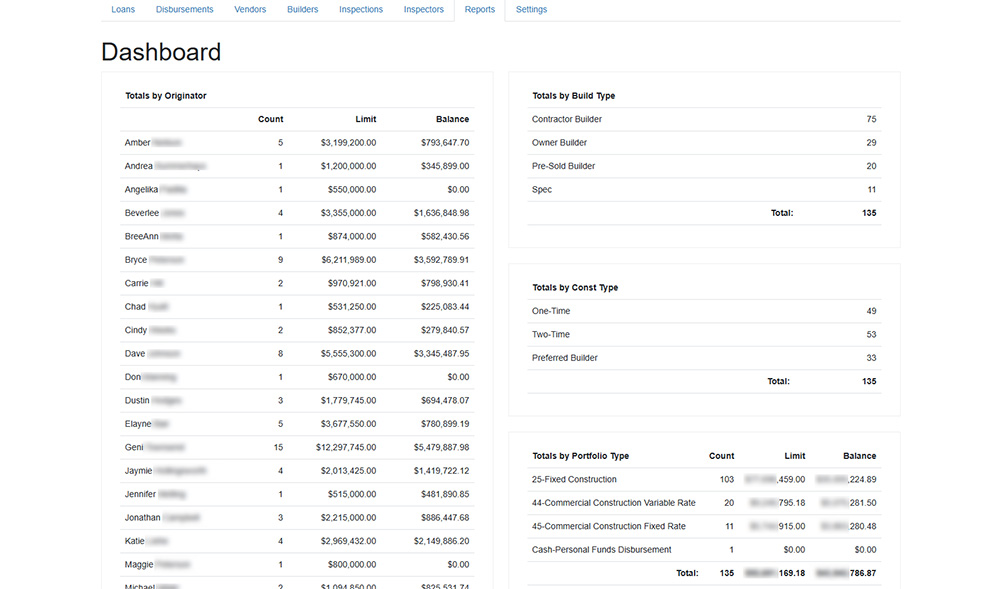
Task: Open the Loans tab
Action: coord(123,10)
